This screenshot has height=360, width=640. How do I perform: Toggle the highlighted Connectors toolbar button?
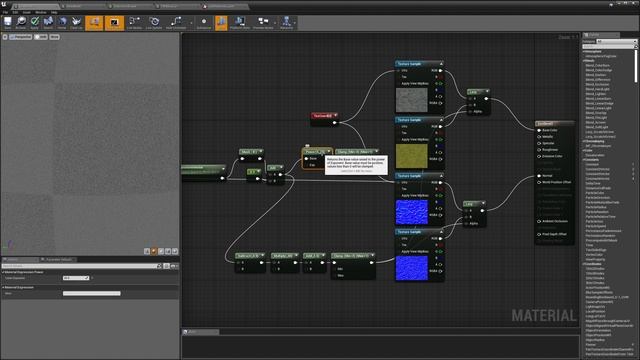point(94,23)
